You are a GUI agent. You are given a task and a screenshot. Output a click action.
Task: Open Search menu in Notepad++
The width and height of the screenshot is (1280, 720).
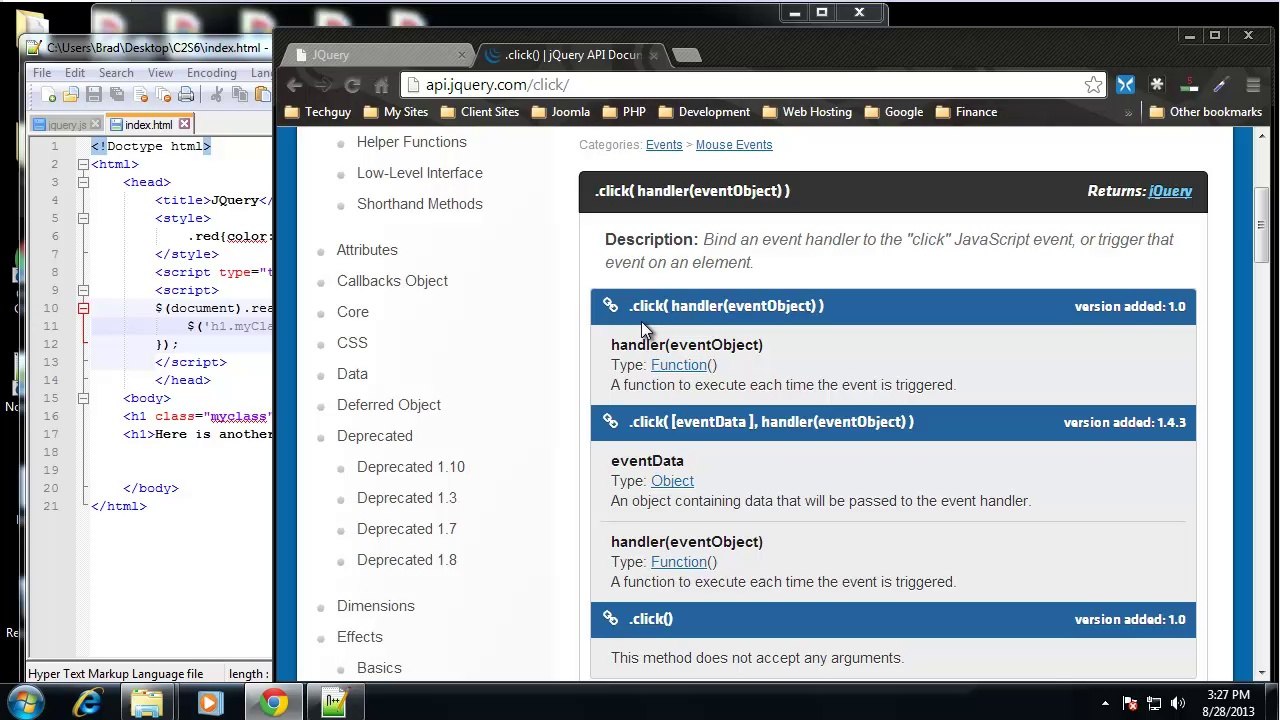[116, 73]
